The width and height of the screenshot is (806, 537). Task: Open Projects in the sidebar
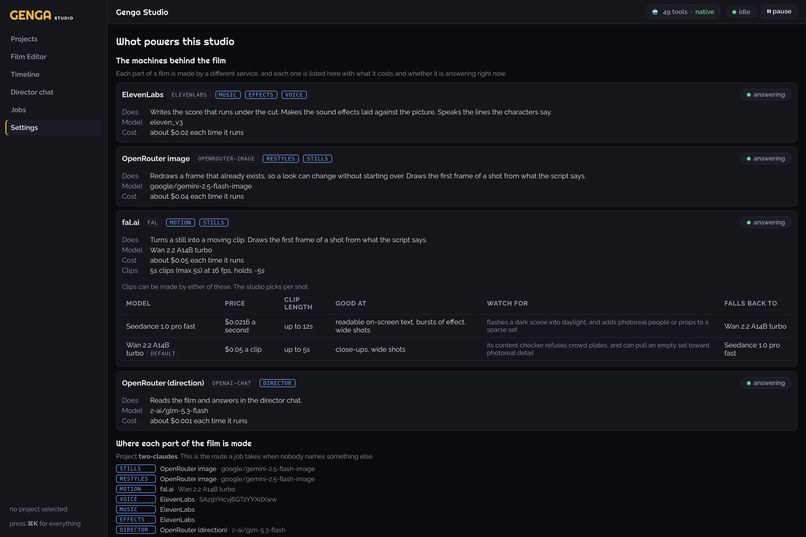[x=53, y=39]
